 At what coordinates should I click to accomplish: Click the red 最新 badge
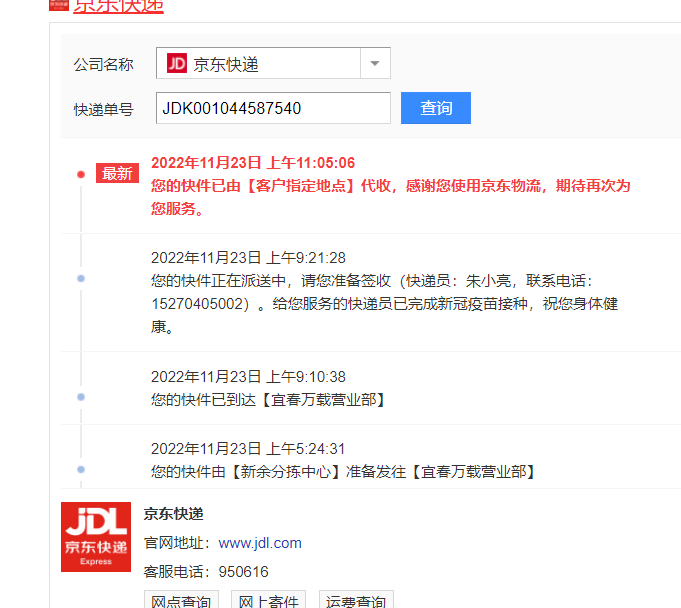coord(117,173)
